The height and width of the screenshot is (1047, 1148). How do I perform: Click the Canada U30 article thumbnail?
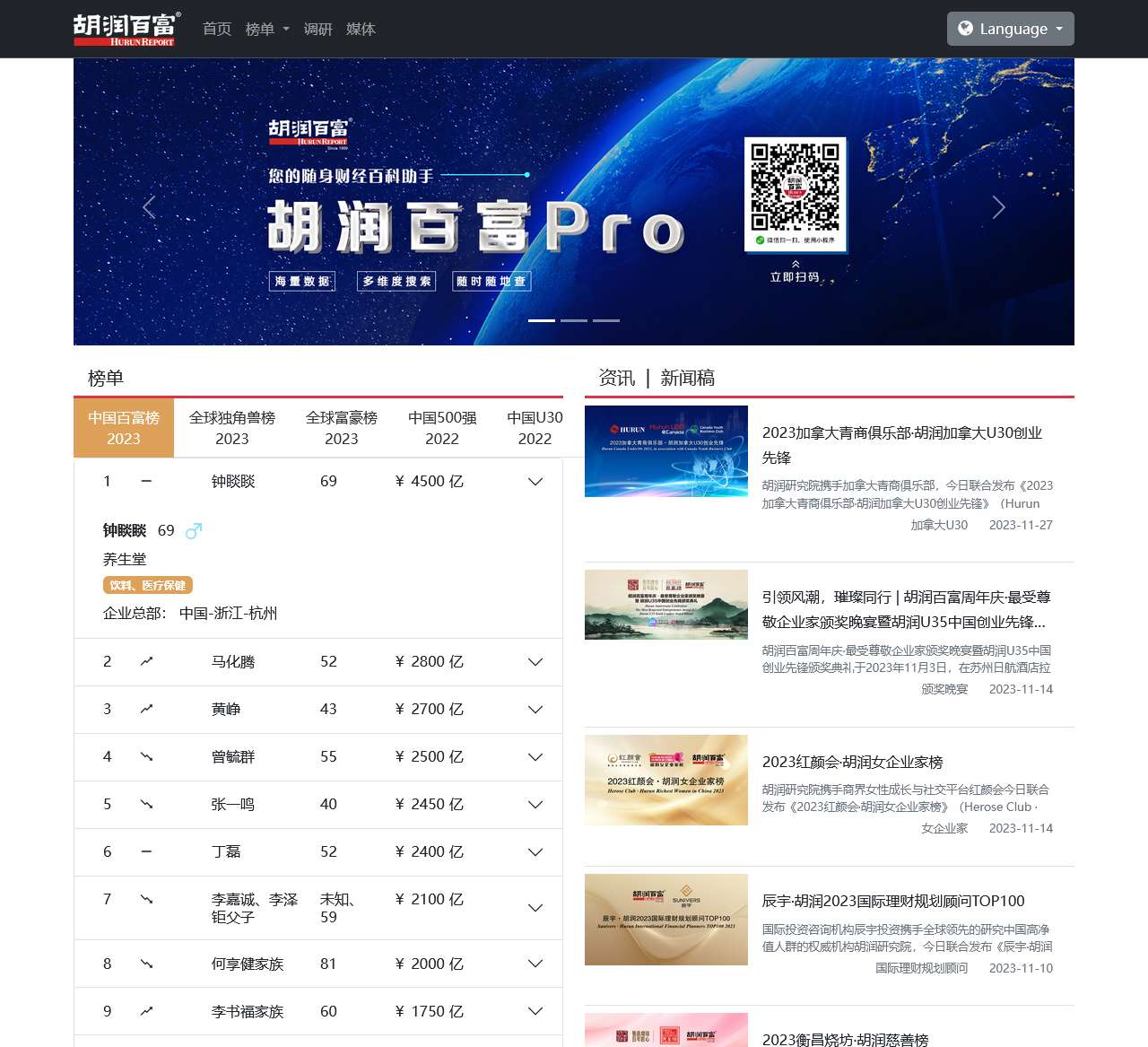click(x=666, y=451)
